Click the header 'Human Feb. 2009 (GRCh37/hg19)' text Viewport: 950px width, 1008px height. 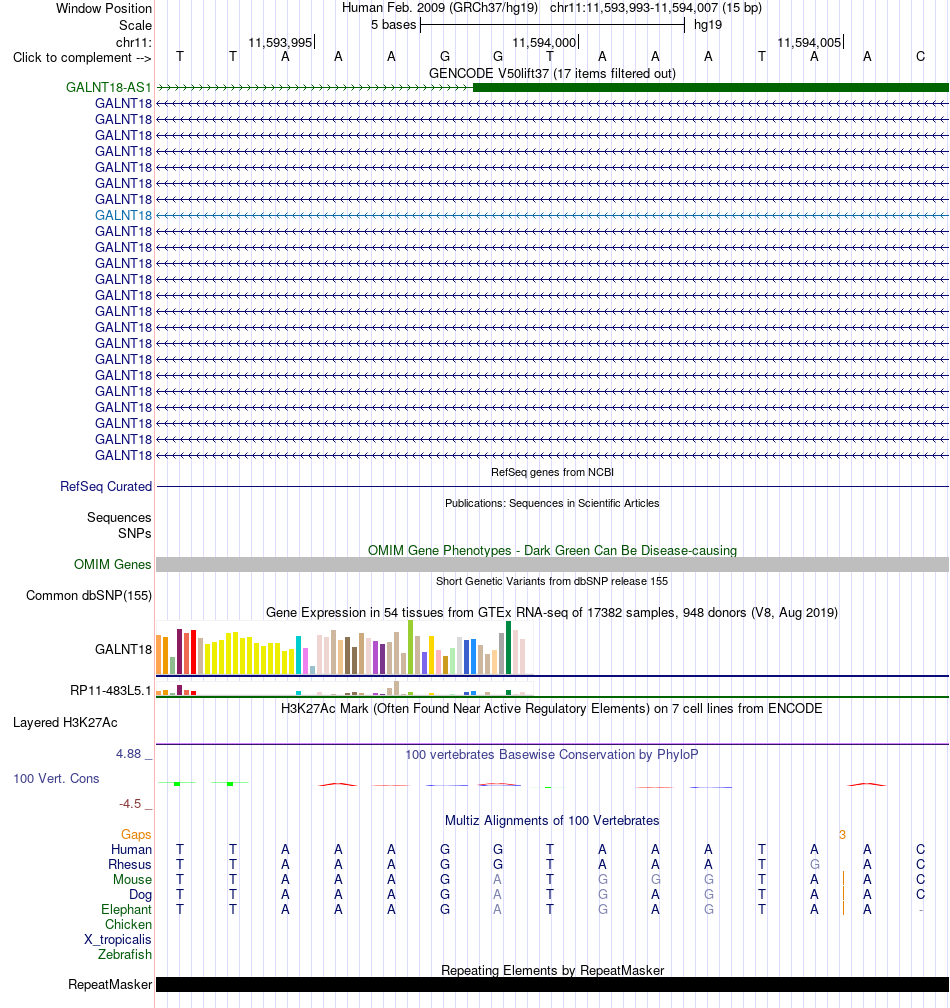[440, 8]
